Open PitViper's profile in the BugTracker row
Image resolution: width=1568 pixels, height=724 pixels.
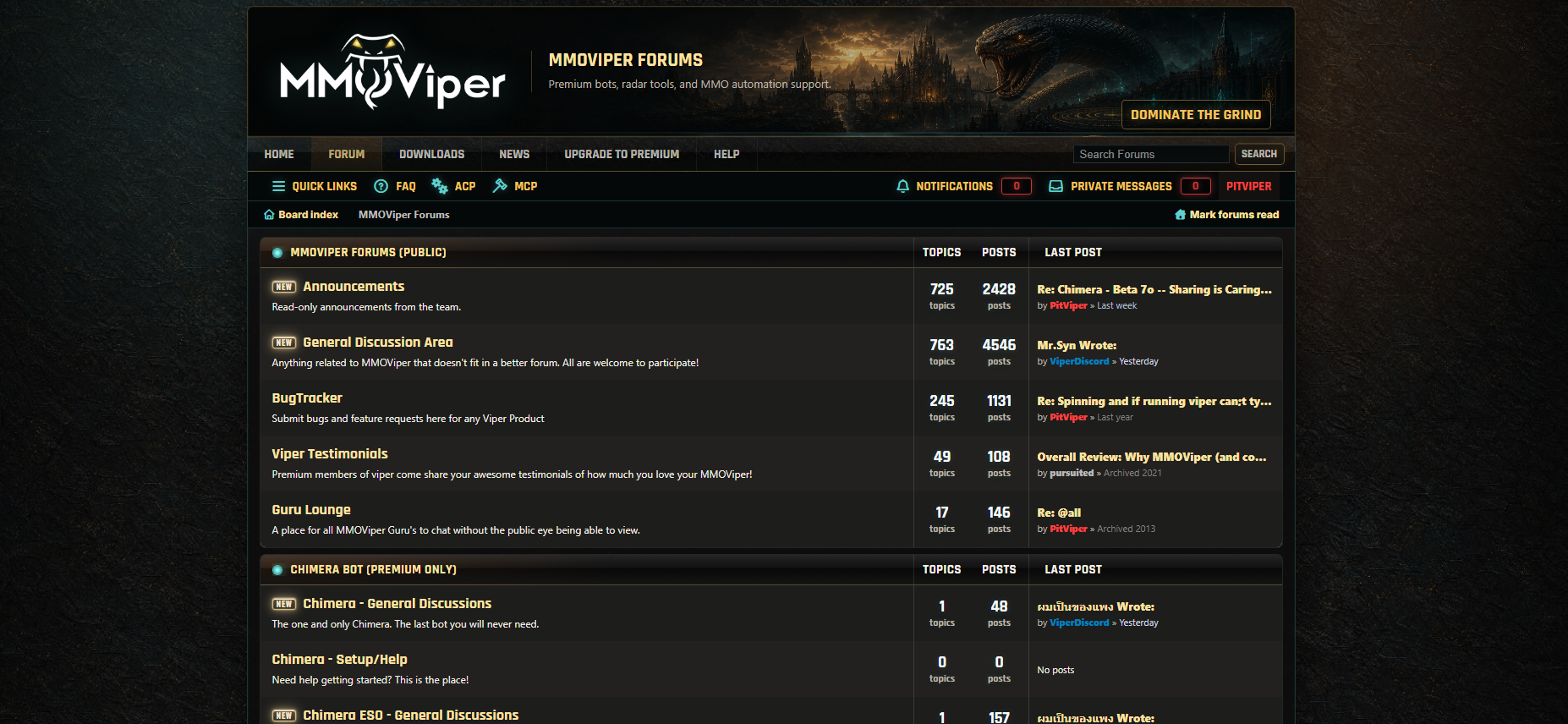1068,418
